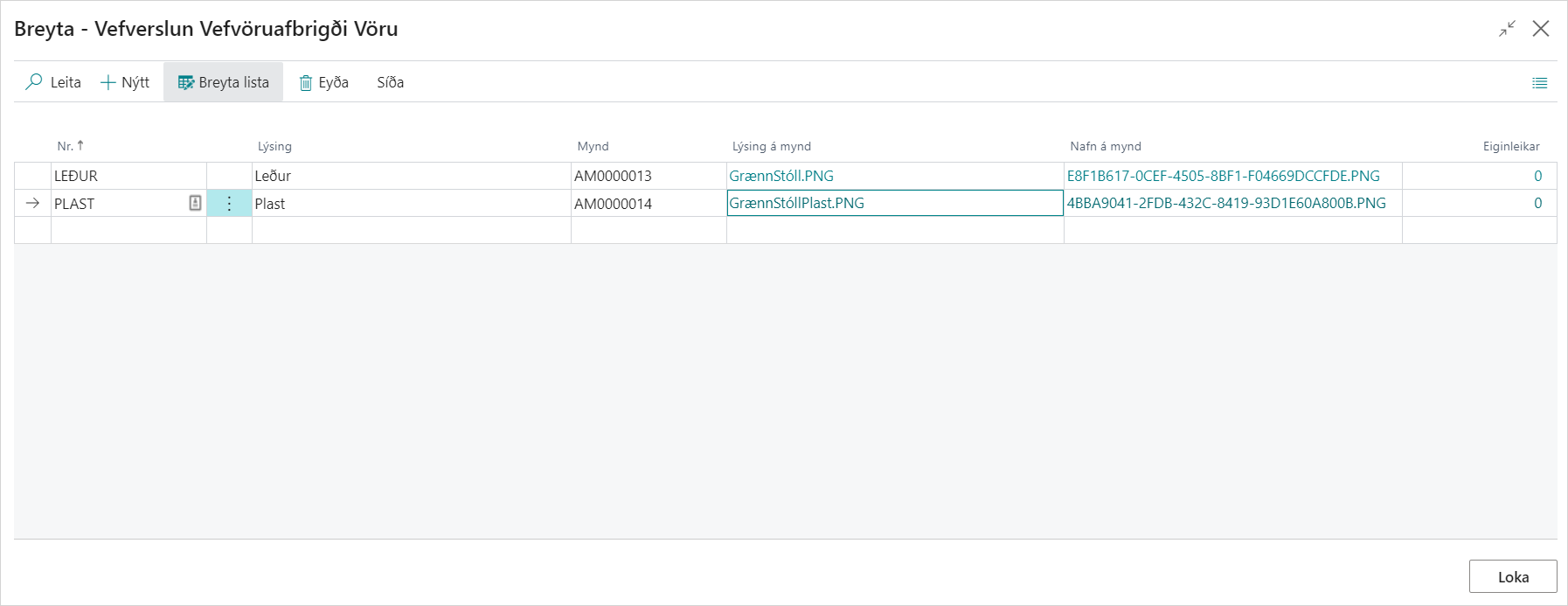This screenshot has width=1568, height=606.
Task: Open GrænnStóll.PNG image description link
Action: pos(781,176)
